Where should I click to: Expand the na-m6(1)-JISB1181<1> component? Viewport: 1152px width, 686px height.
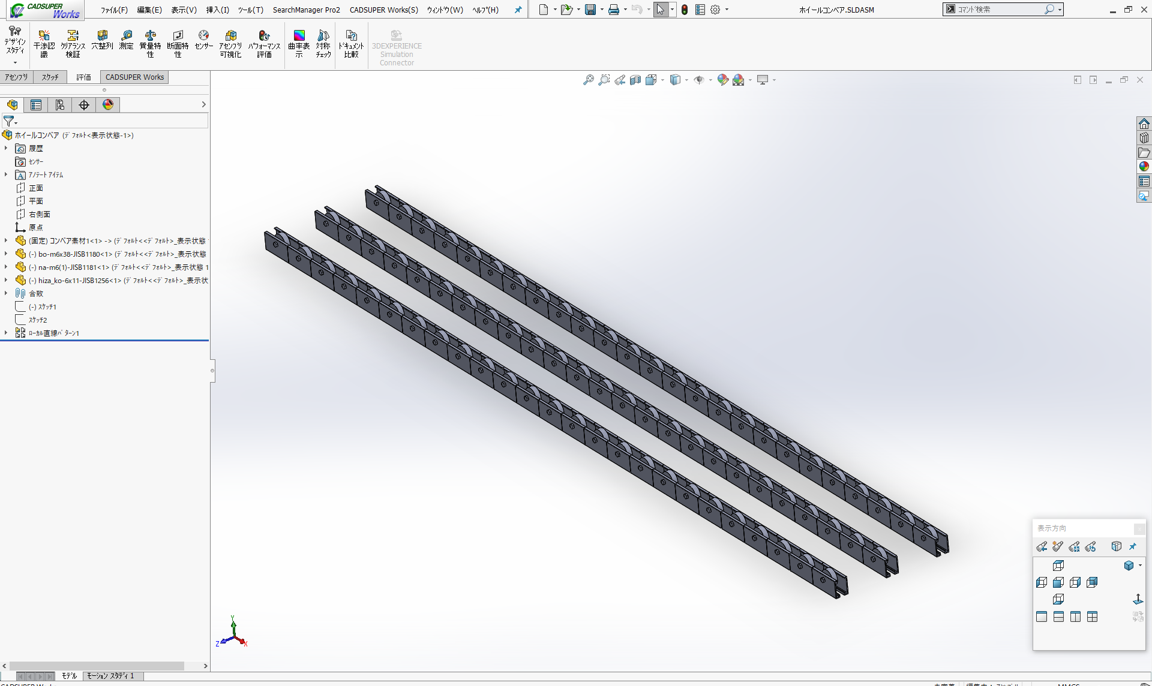[x=6, y=267]
